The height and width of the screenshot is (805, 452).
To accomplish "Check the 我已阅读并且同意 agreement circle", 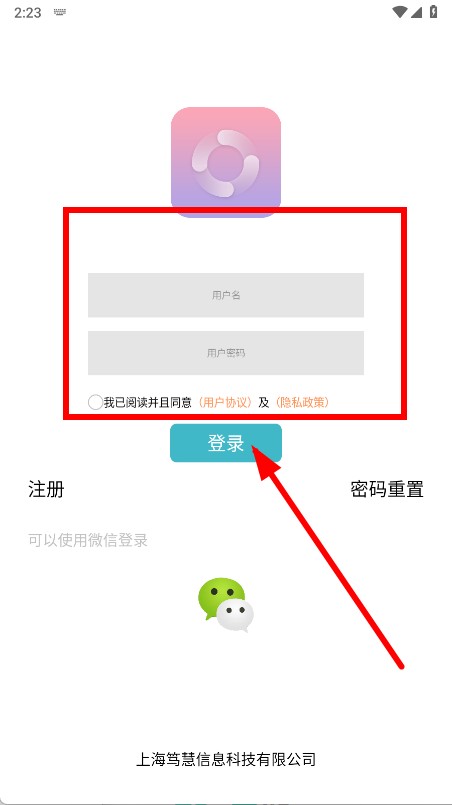I will tap(95, 402).
